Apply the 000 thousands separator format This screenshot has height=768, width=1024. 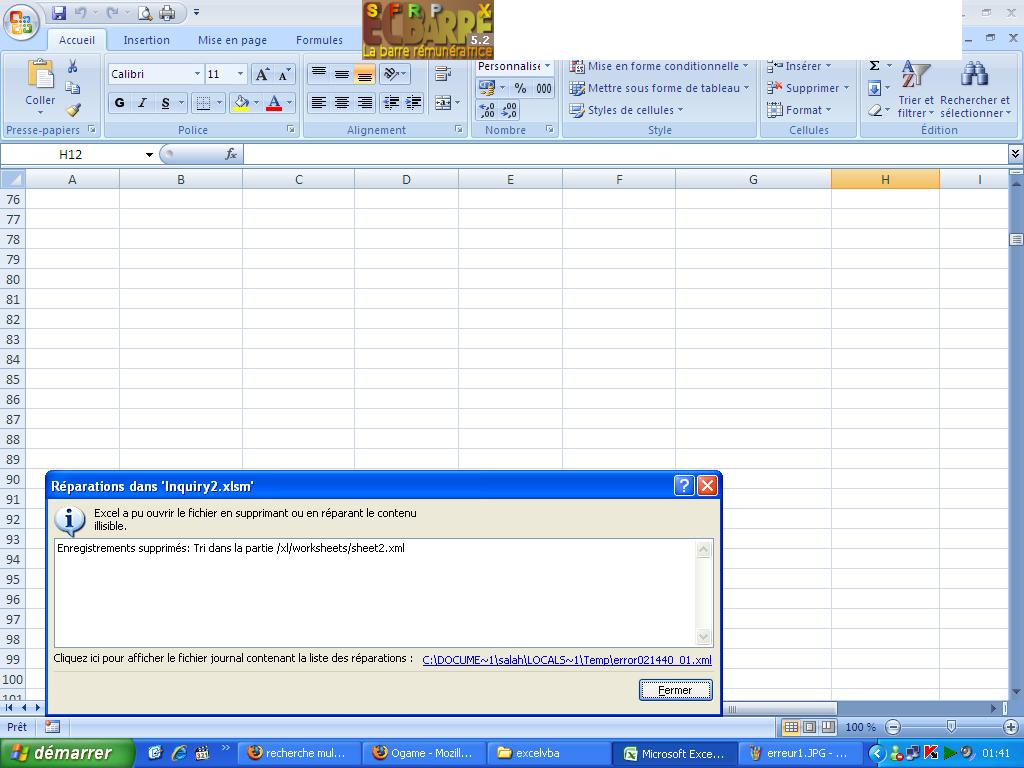coord(543,88)
